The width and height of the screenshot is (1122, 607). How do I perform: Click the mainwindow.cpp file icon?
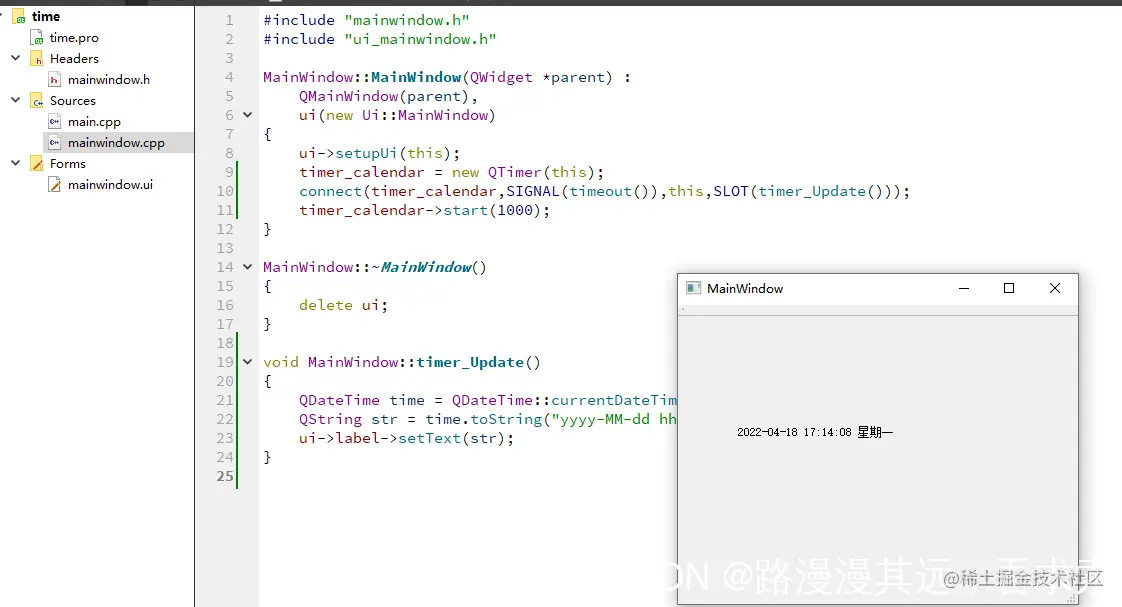(54, 142)
